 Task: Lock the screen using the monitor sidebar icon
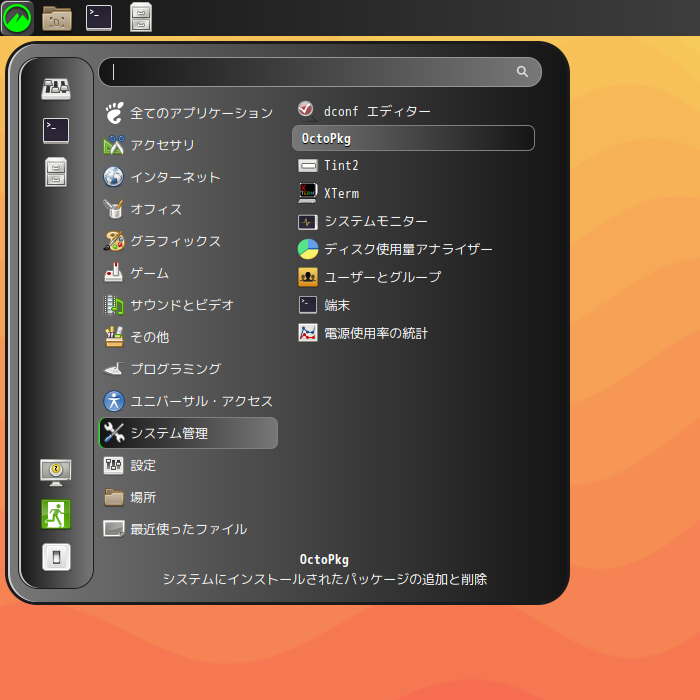click(x=56, y=473)
